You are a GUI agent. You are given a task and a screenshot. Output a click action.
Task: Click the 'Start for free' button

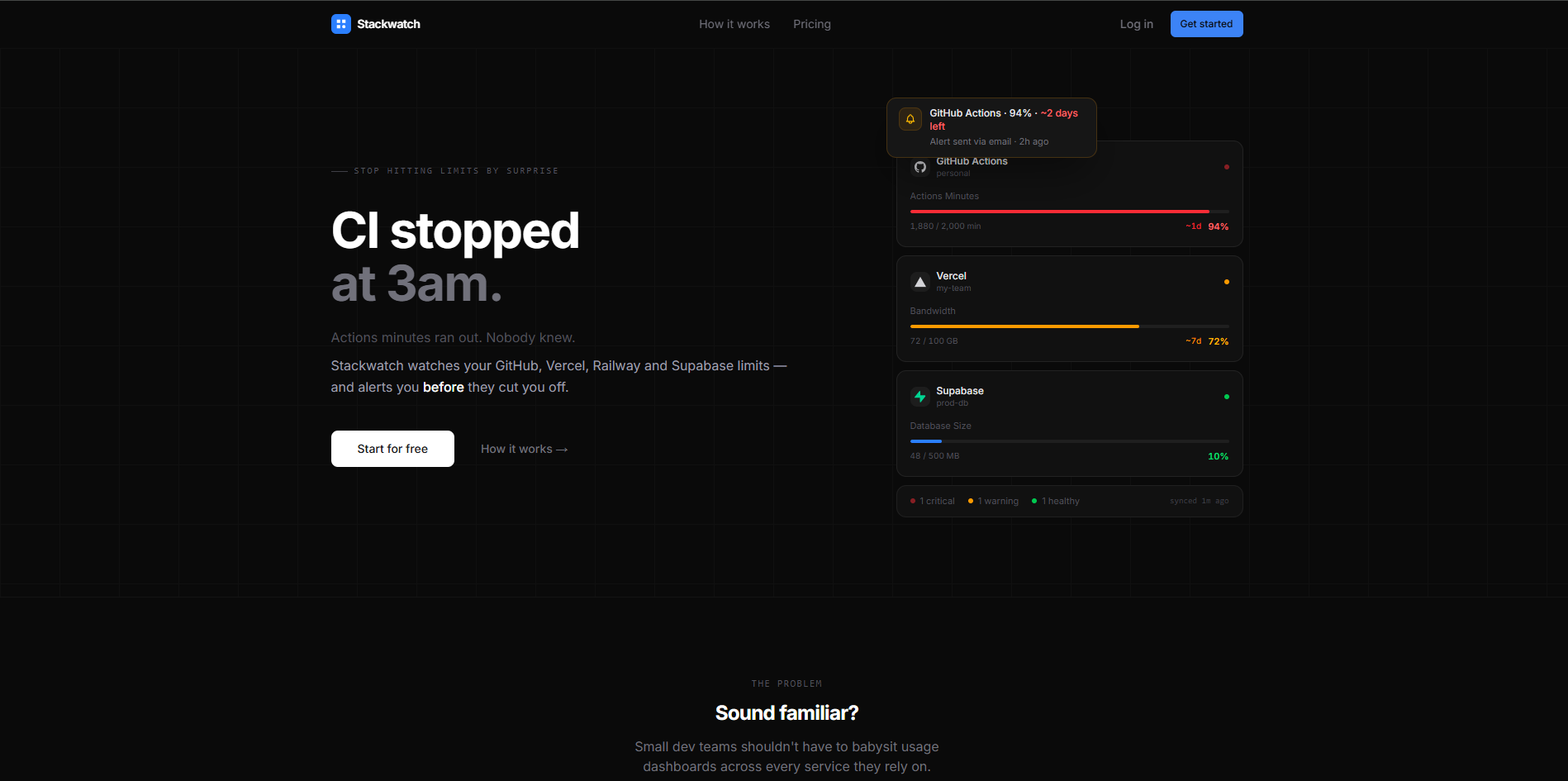(392, 449)
